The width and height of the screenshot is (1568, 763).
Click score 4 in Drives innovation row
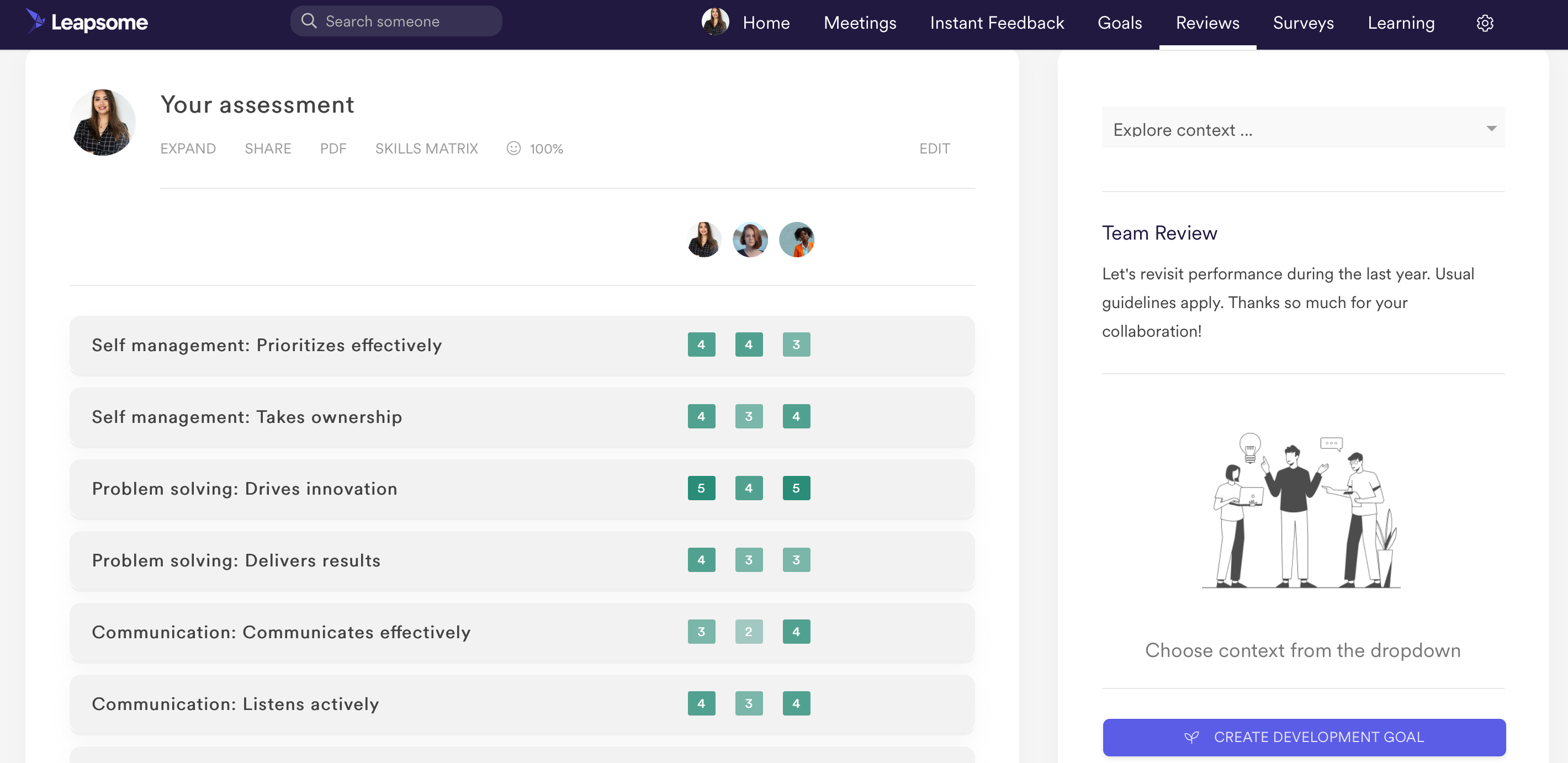(x=749, y=488)
